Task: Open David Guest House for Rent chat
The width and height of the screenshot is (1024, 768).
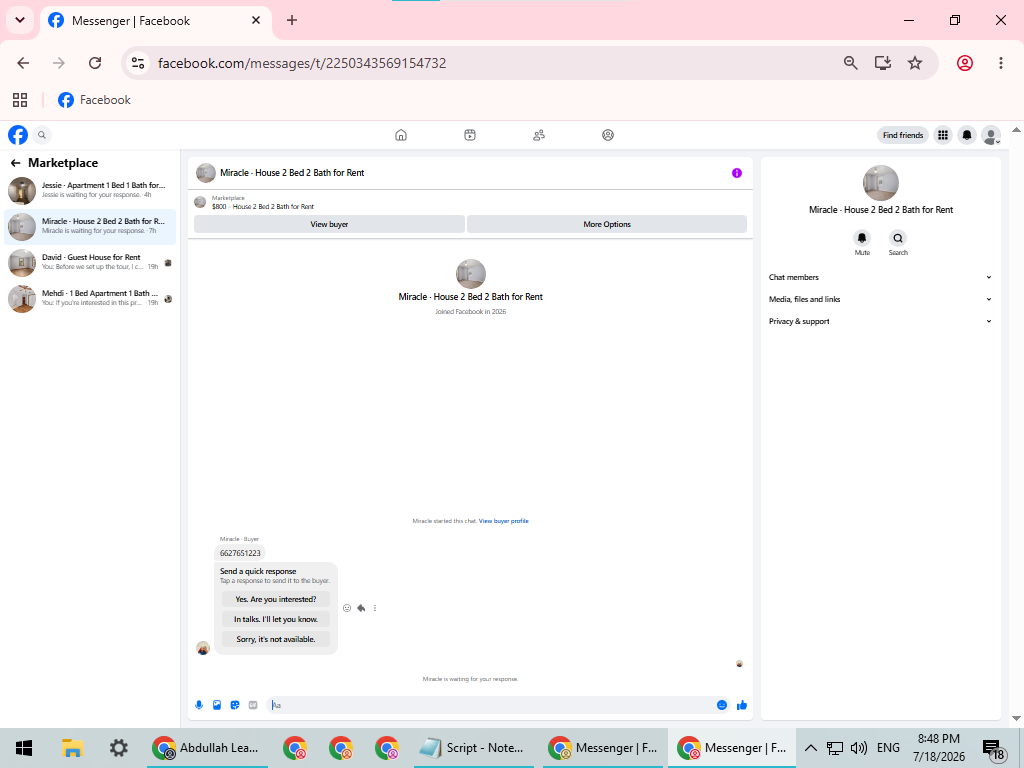Action: coord(90,262)
